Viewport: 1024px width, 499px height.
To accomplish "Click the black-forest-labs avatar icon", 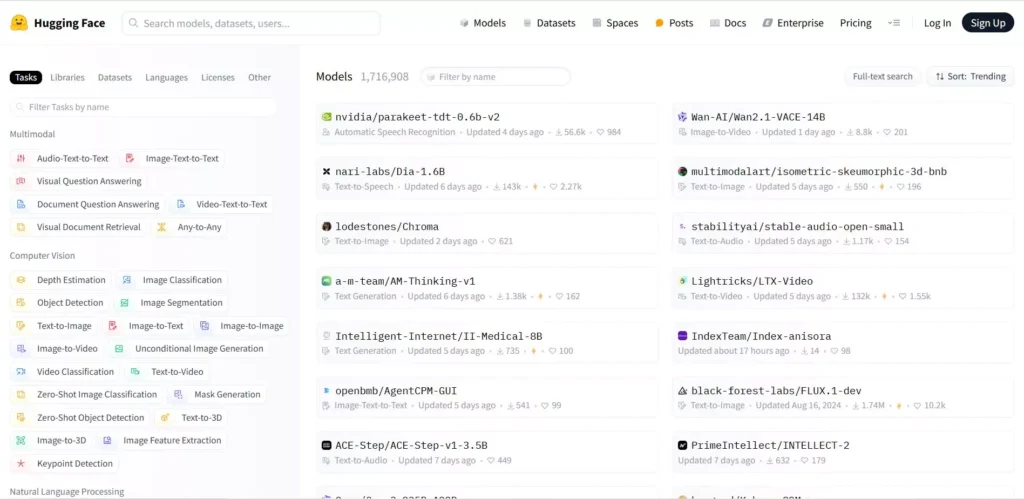I will [682, 391].
